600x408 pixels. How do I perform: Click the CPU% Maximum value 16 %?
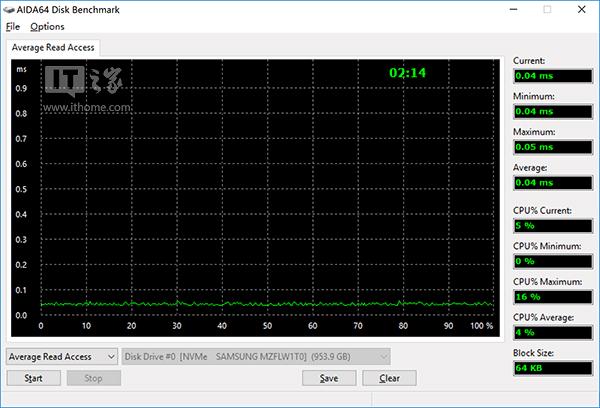553,297
